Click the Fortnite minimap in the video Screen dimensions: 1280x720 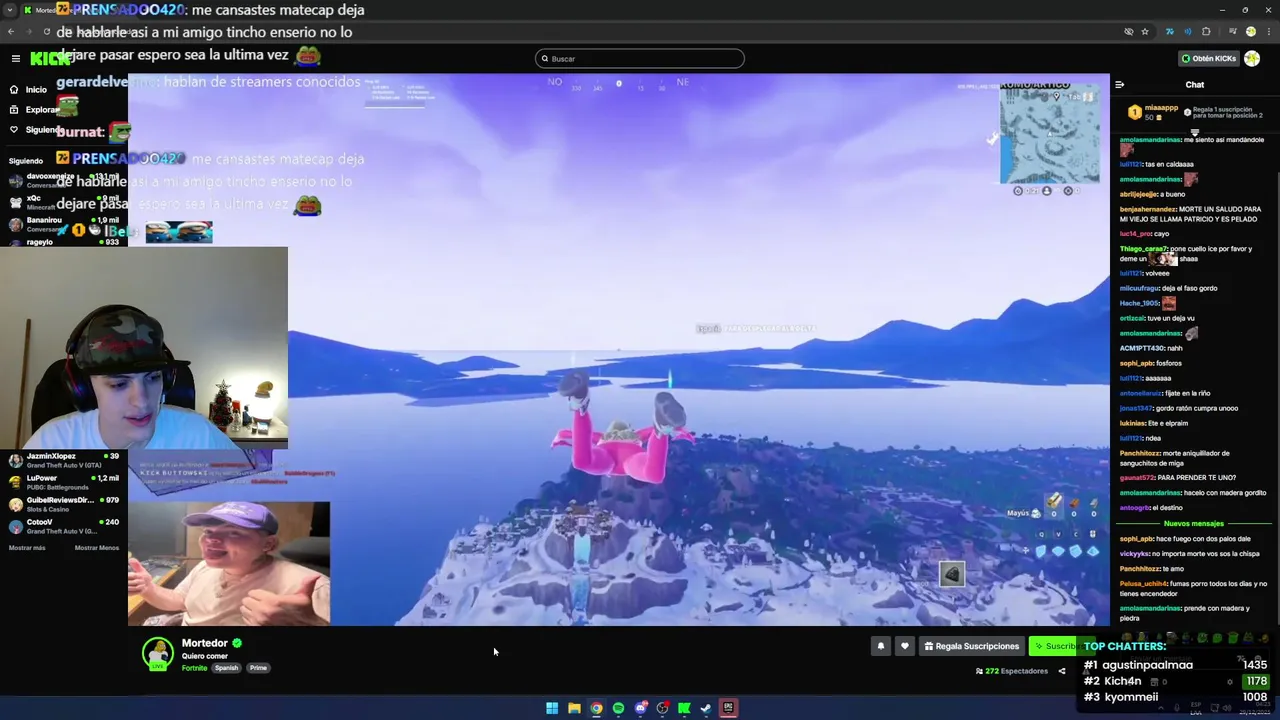click(1049, 134)
